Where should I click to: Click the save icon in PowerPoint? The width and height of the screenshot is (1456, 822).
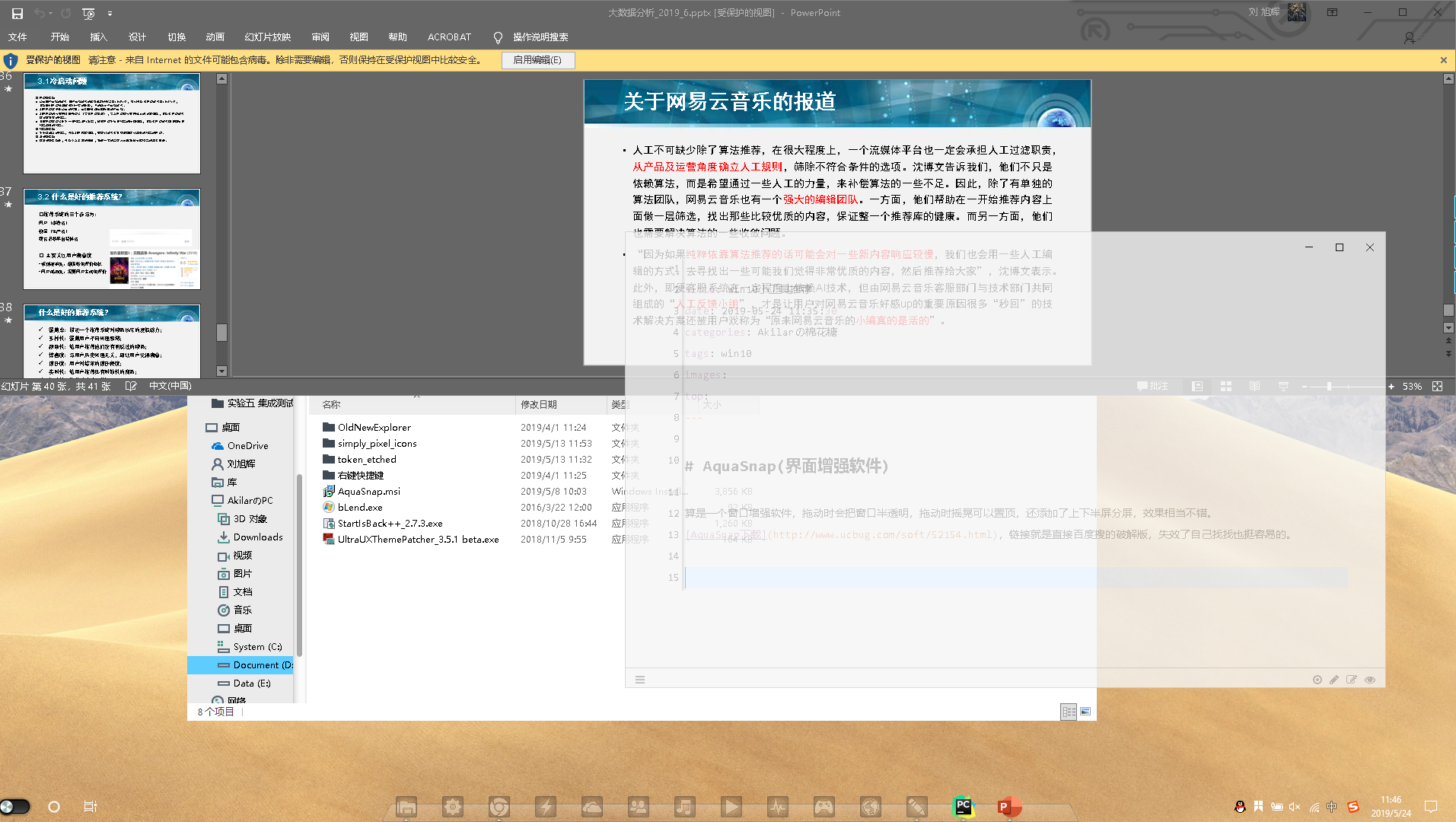tap(17, 13)
